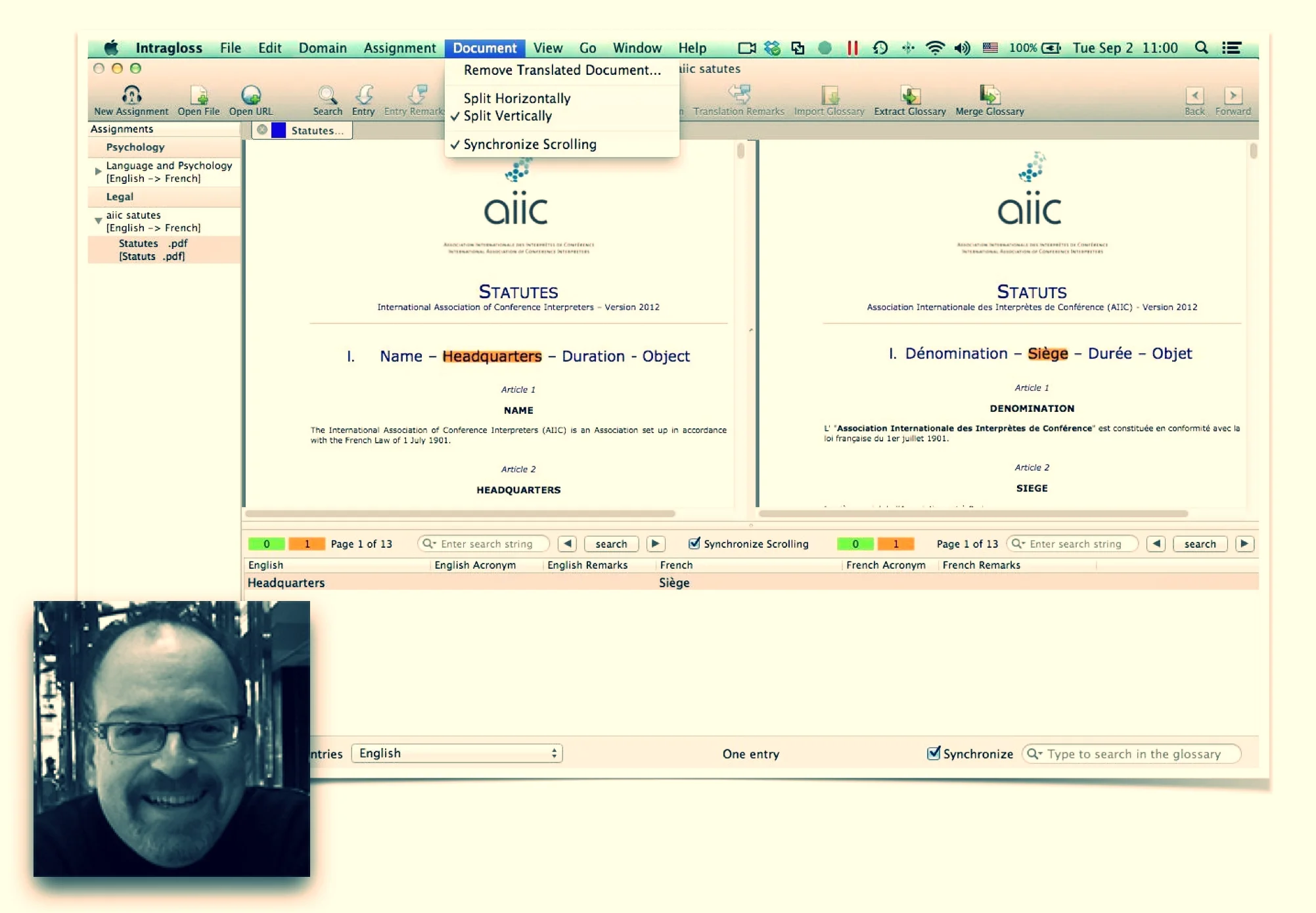1316x913 pixels.
Task: Click highlighted Headquarters in English document
Action: (492, 356)
